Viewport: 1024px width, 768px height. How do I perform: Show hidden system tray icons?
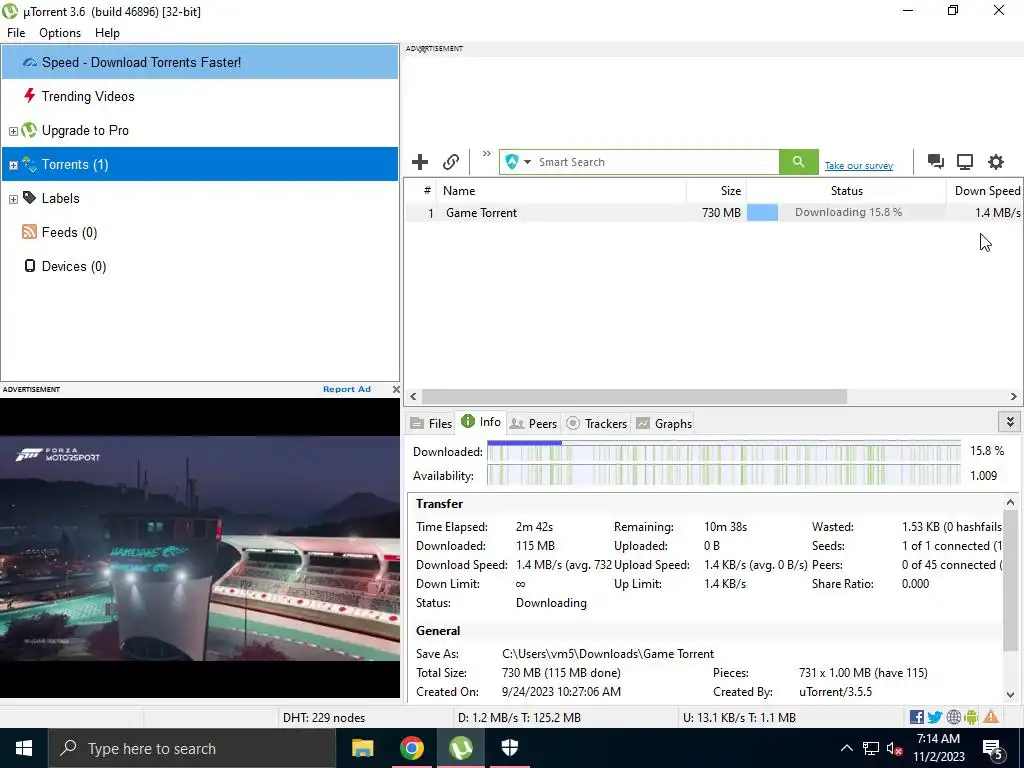pyautogui.click(x=846, y=748)
